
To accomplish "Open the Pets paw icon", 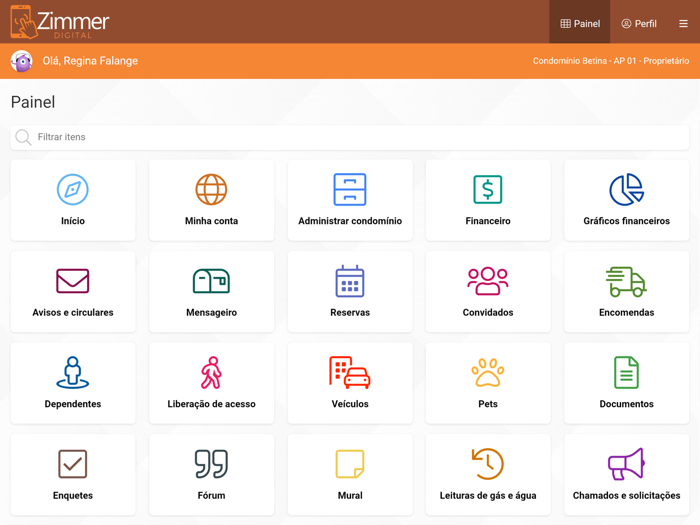I will [x=488, y=372].
